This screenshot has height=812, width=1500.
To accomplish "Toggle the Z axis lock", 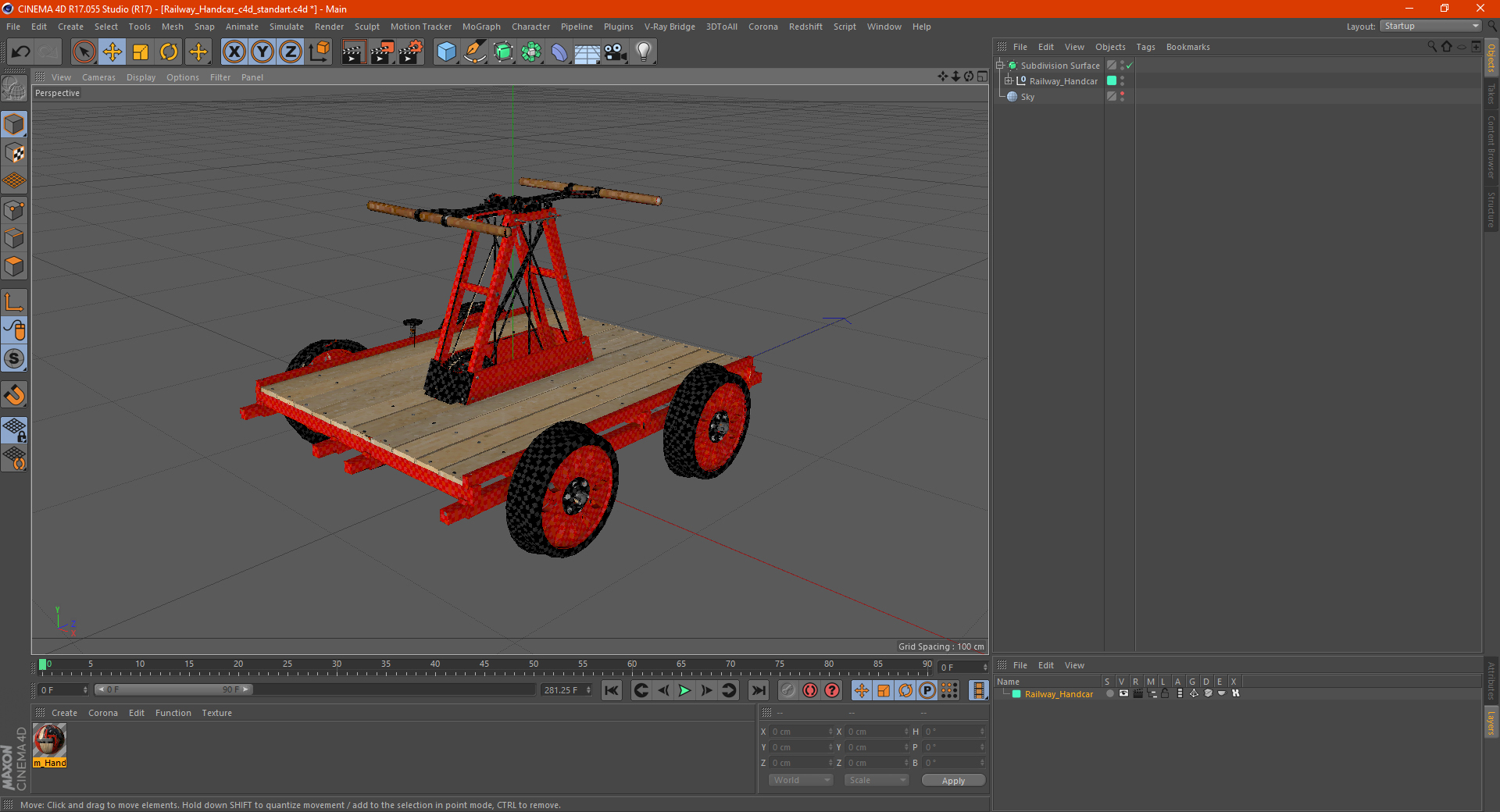I will 291,52.
